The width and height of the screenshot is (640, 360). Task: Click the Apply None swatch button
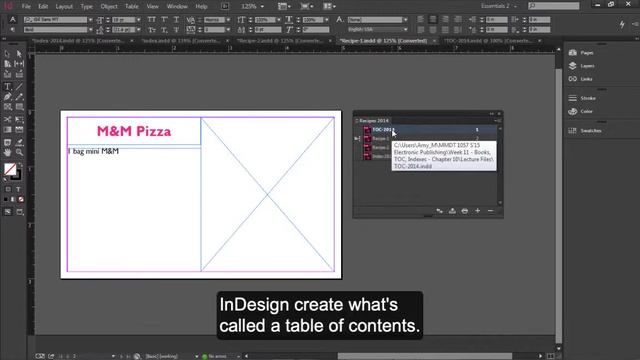pos(21,200)
